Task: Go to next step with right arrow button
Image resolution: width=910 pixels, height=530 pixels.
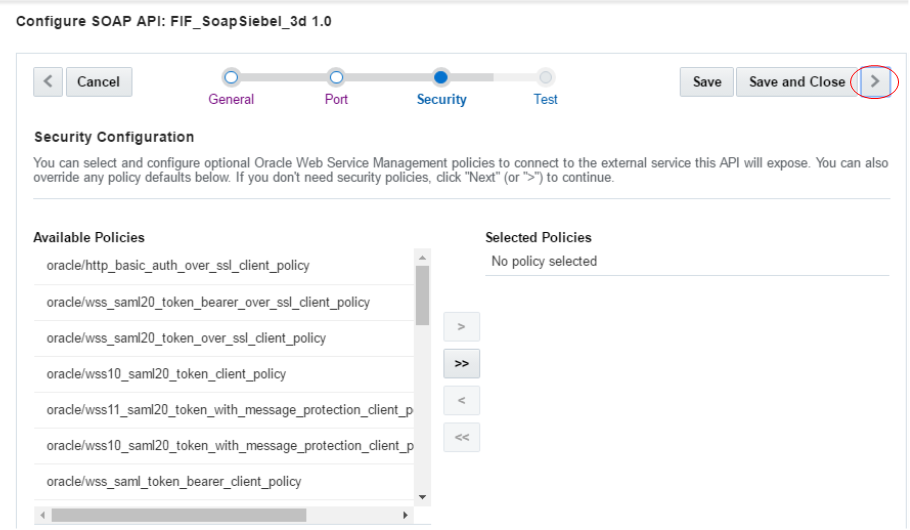Action: (x=875, y=82)
